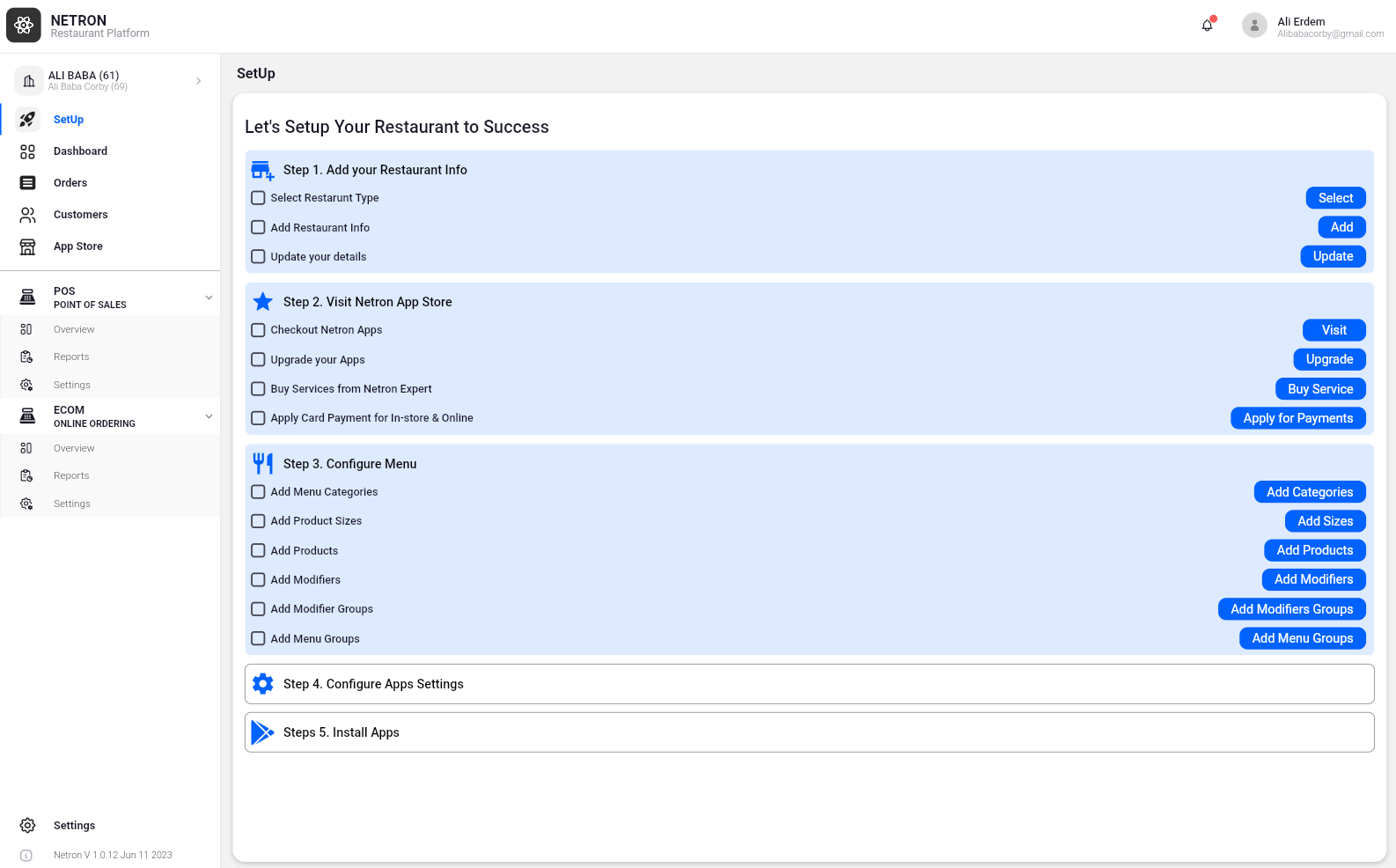Click the Dashboard grid icon
The image size is (1396, 868).
tap(27, 151)
